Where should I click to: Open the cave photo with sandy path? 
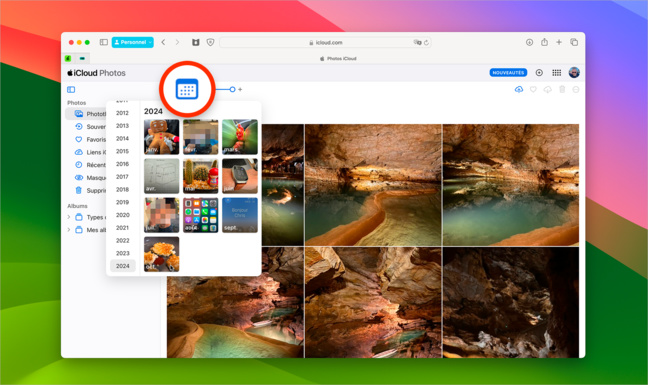tap(373, 185)
